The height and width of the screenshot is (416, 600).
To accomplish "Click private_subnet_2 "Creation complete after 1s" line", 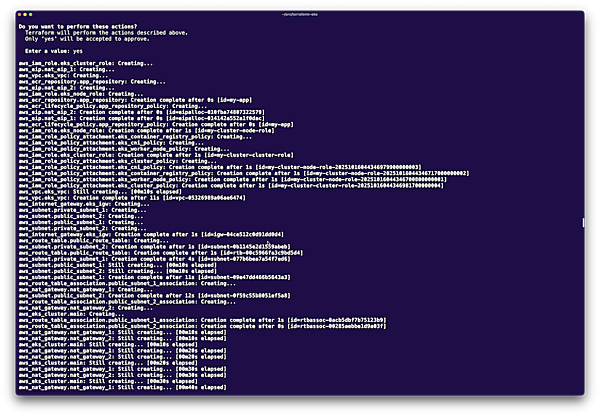I will tap(155, 247).
